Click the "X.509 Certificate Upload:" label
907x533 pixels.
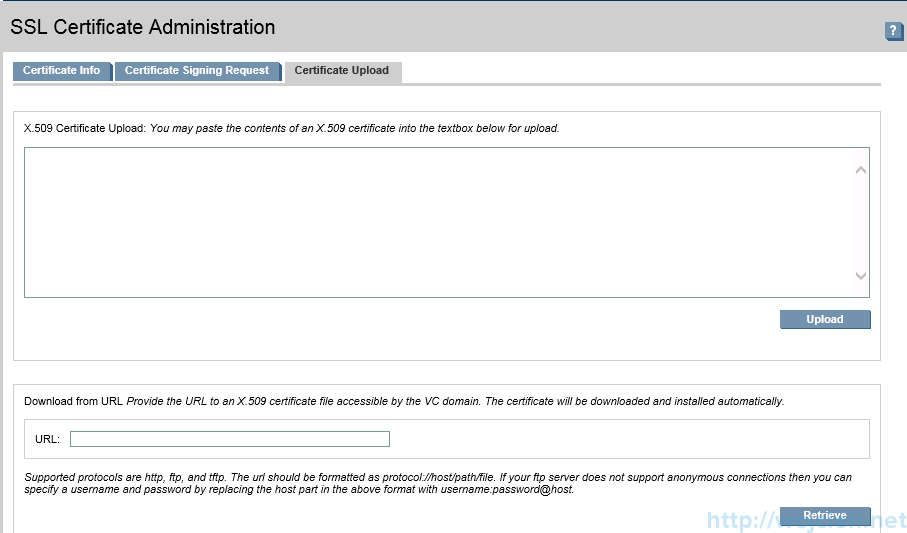coord(85,128)
